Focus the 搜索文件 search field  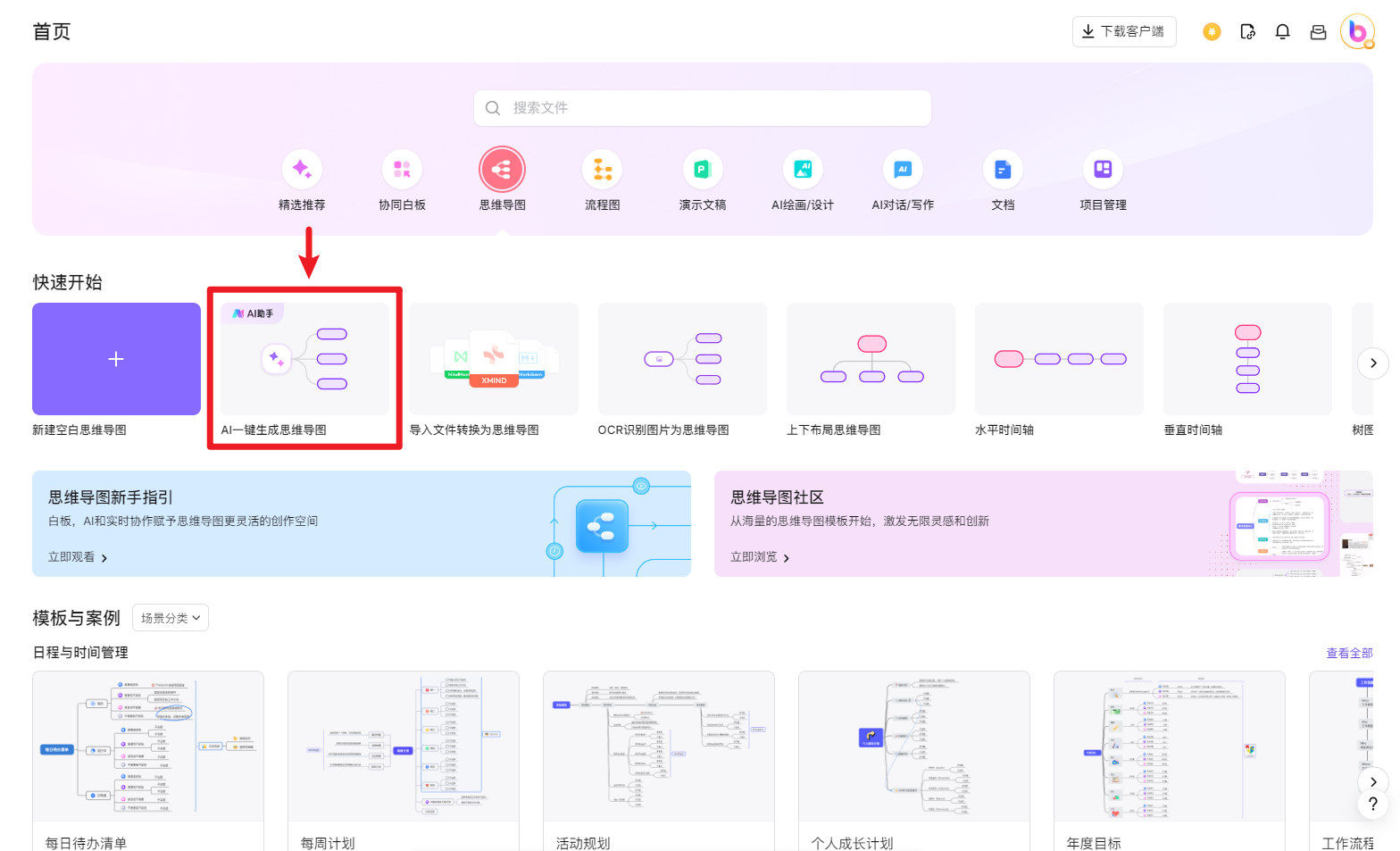pos(703,108)
